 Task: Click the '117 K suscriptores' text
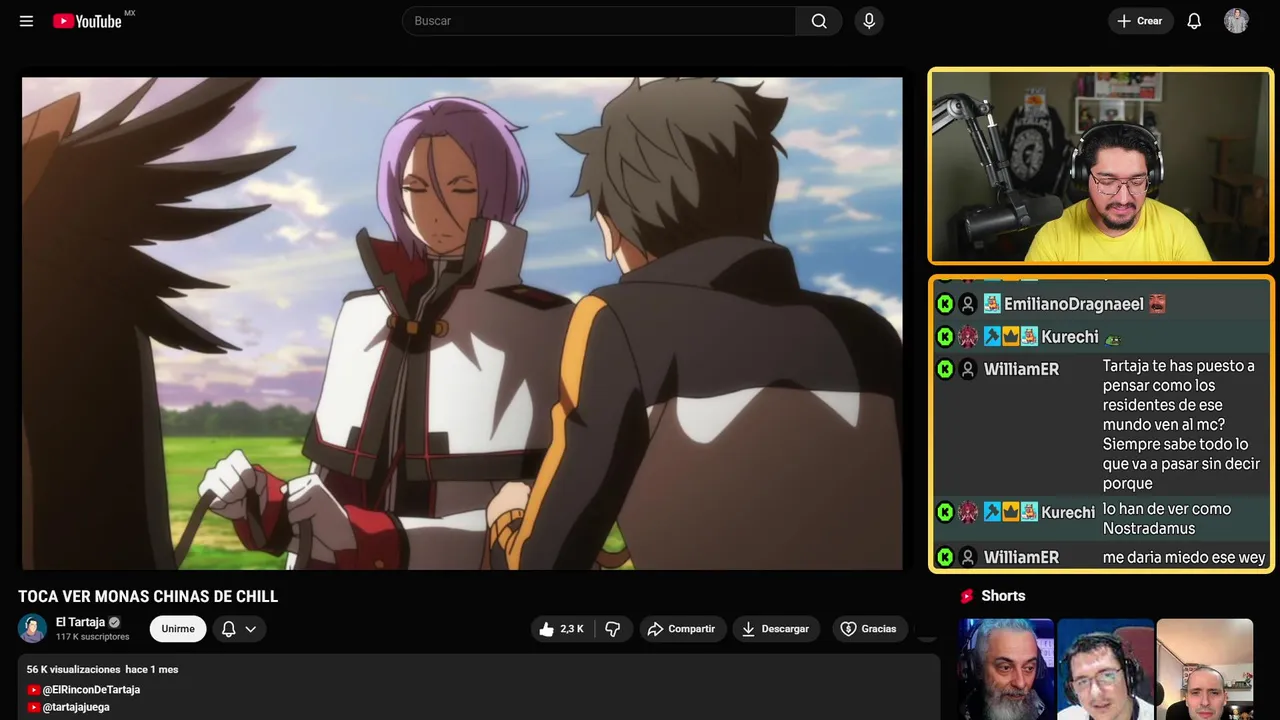point(93,637)
